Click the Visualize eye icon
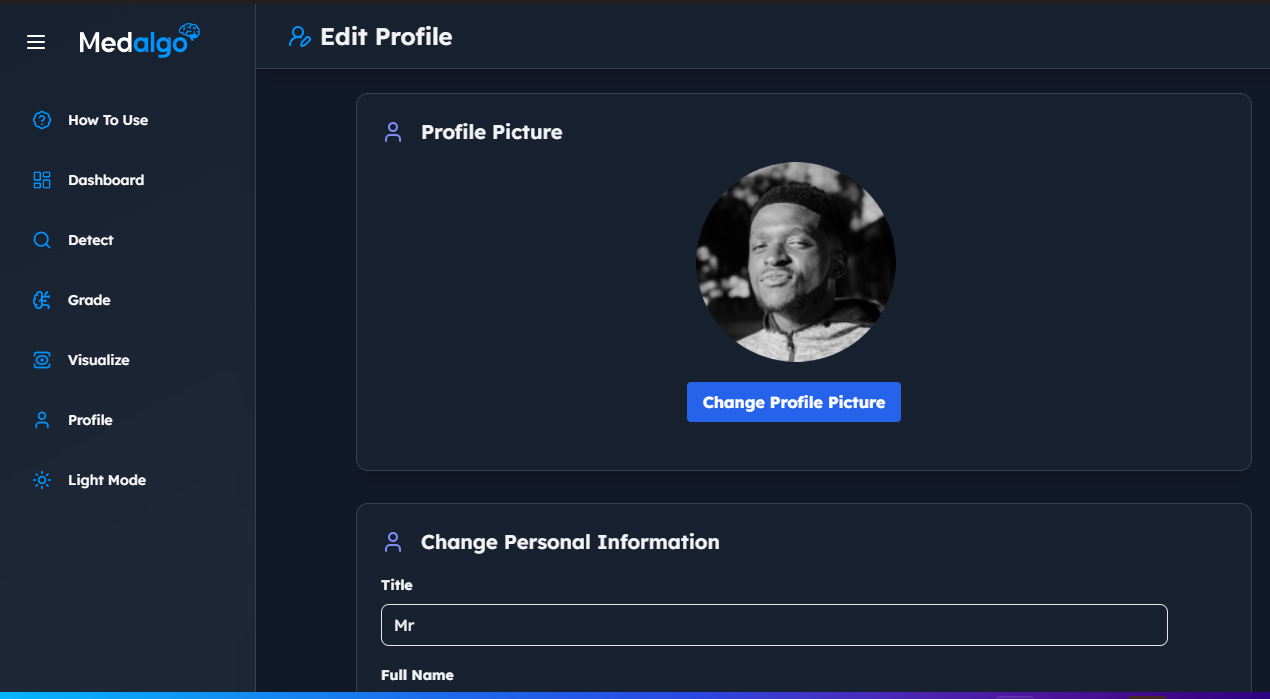This screenshot has height=699, width=1270. click(41, 360)
